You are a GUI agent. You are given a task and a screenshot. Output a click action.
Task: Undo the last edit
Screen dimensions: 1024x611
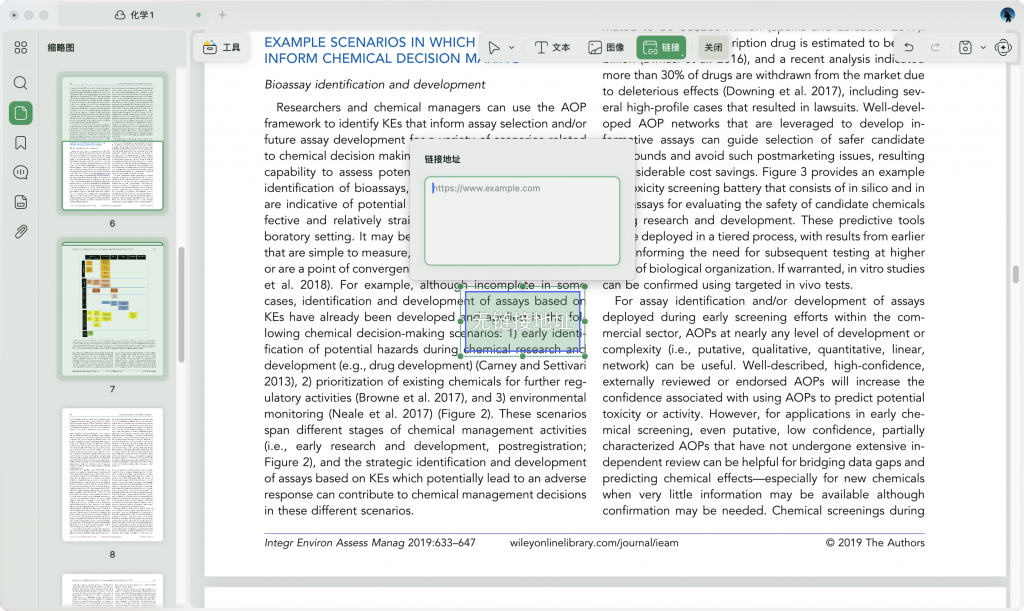(908, 48)
